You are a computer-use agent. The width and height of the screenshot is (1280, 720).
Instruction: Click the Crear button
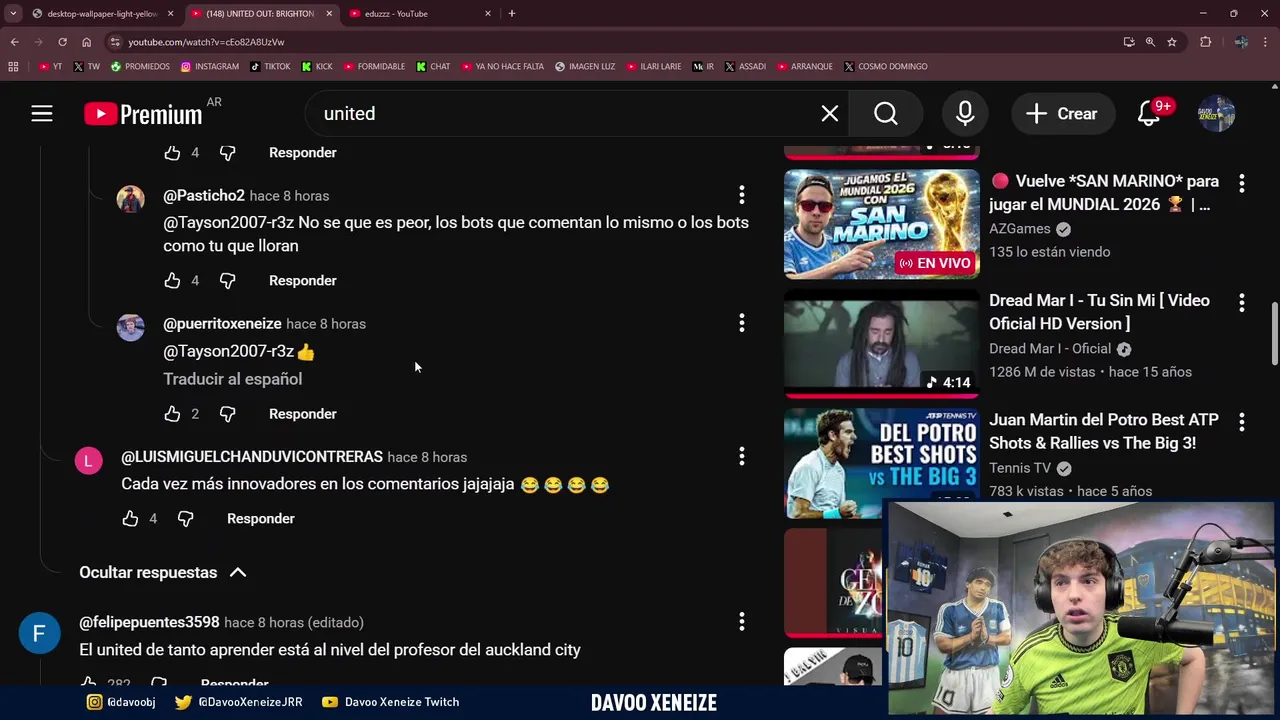1062,114
